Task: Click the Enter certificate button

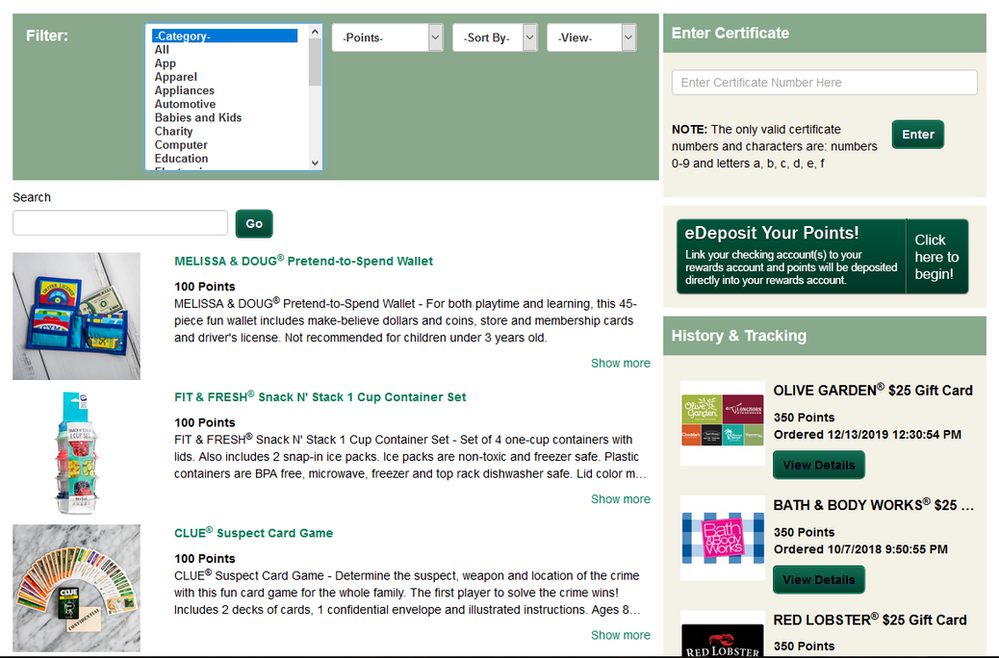Action: [917, 134]
